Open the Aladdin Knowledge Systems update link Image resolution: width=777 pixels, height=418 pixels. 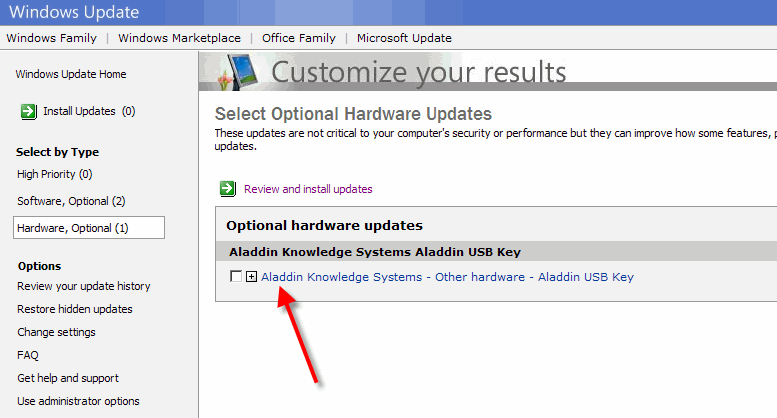tap(447, 277)
